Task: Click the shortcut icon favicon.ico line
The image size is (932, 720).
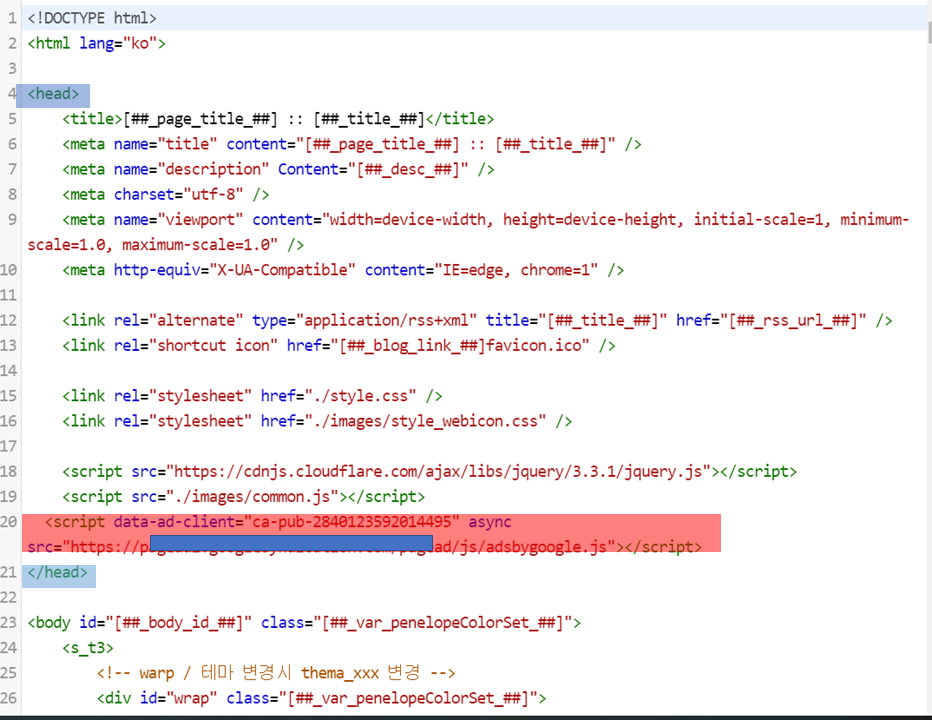Action: [x=339, y=345]
